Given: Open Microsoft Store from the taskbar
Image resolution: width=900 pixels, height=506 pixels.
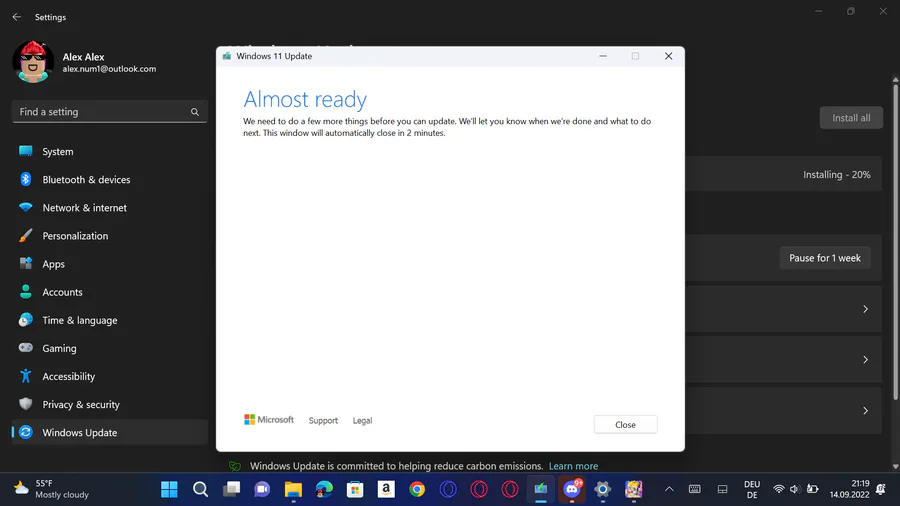Looking at the screenshot, I should point(355,489).
